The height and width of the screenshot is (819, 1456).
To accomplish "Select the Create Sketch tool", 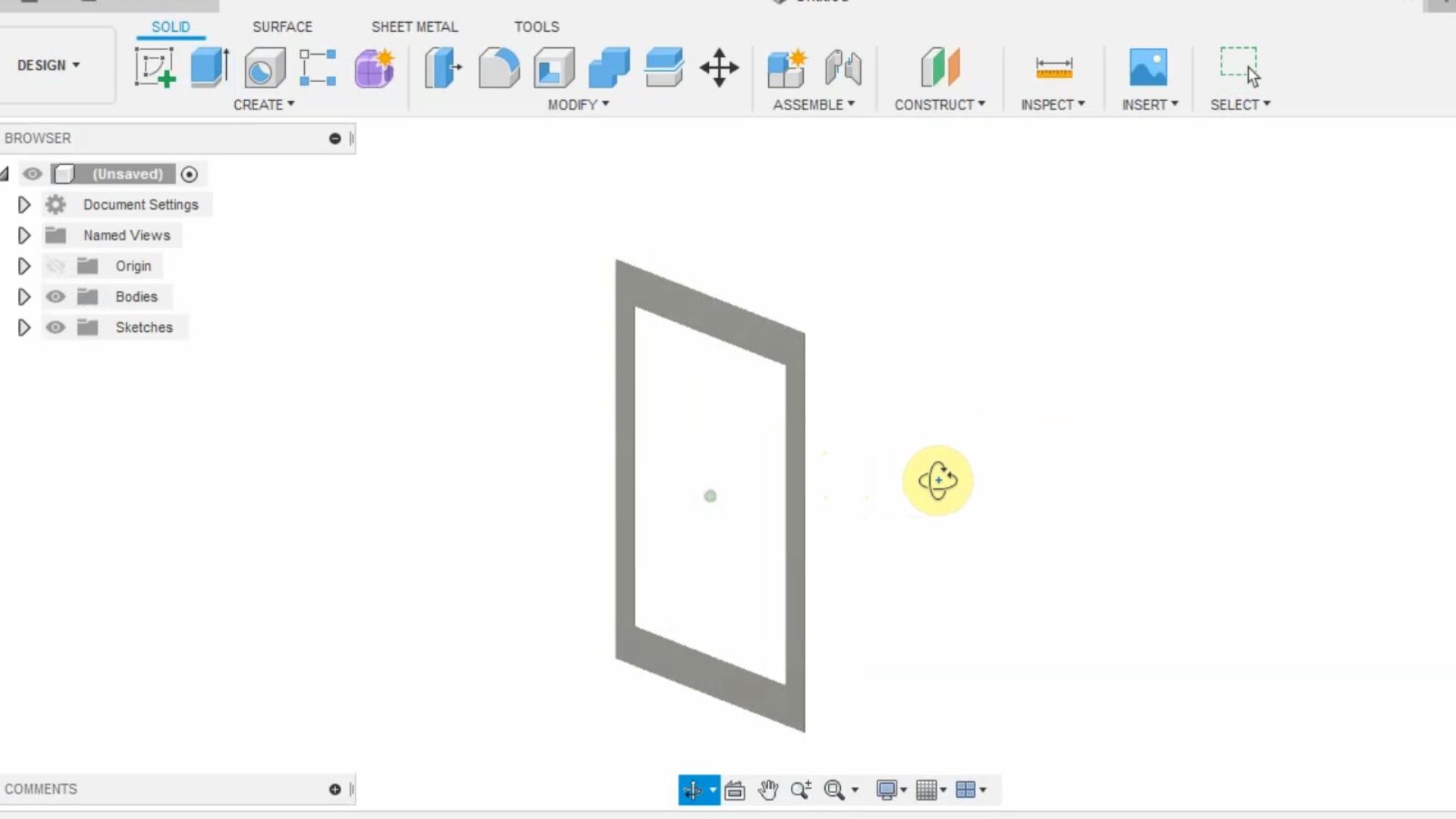I will [x=154, y=67].
